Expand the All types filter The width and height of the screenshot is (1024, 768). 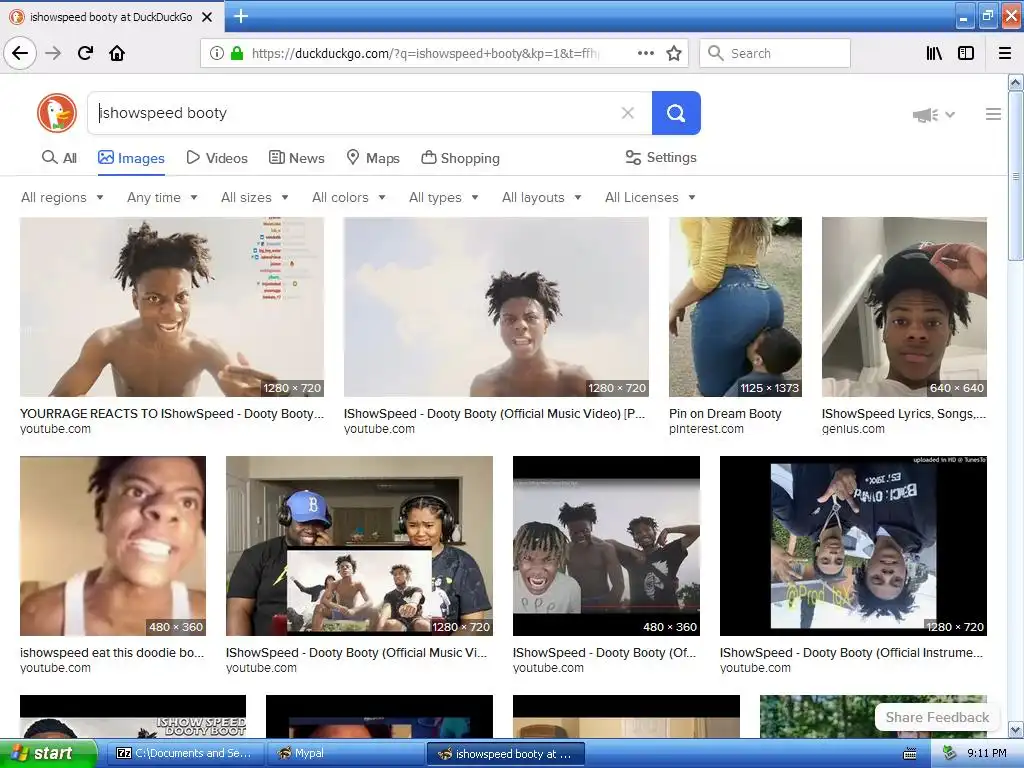443,197
